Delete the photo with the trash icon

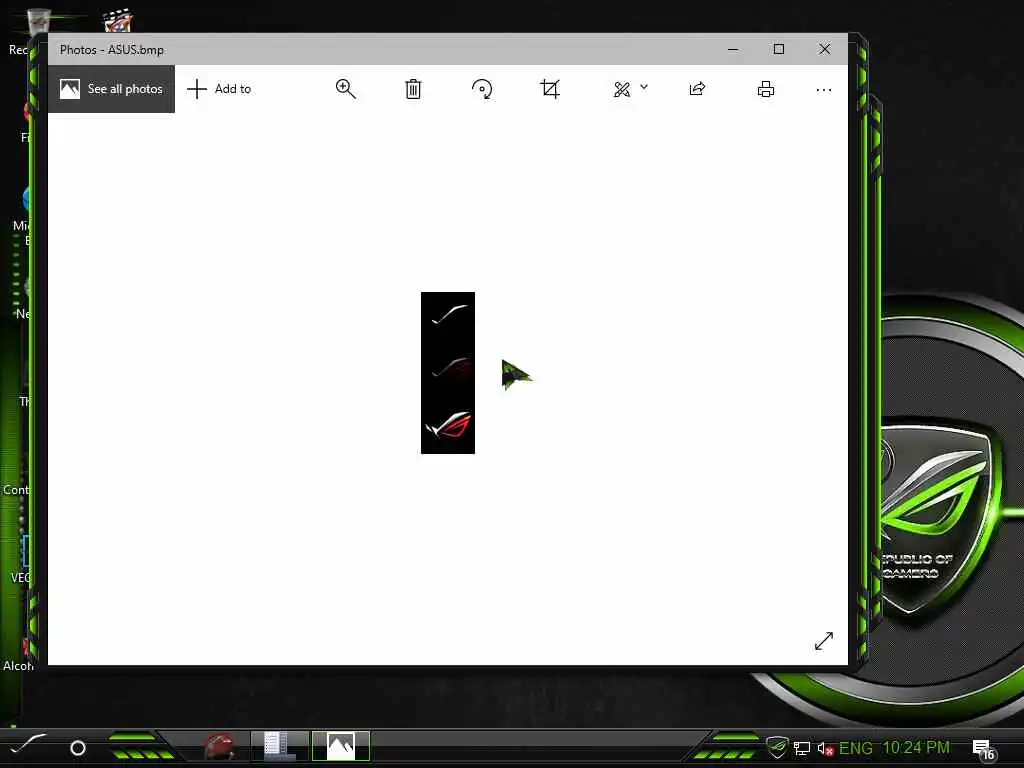pos(413,89)
